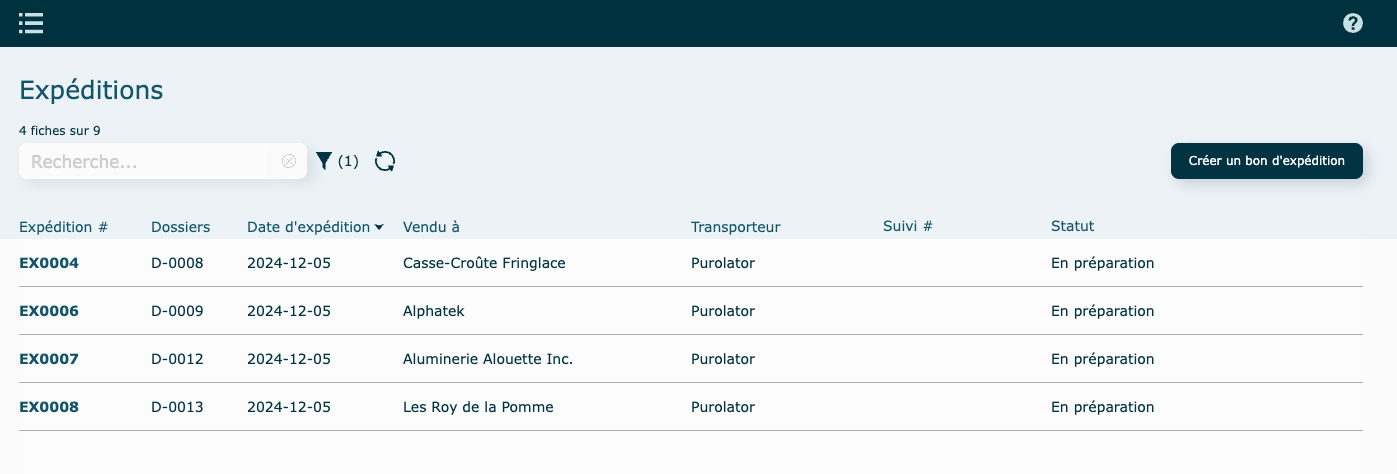Click the help question mark icon
Screen dimensions: 1397x474
pos(1353,23)
